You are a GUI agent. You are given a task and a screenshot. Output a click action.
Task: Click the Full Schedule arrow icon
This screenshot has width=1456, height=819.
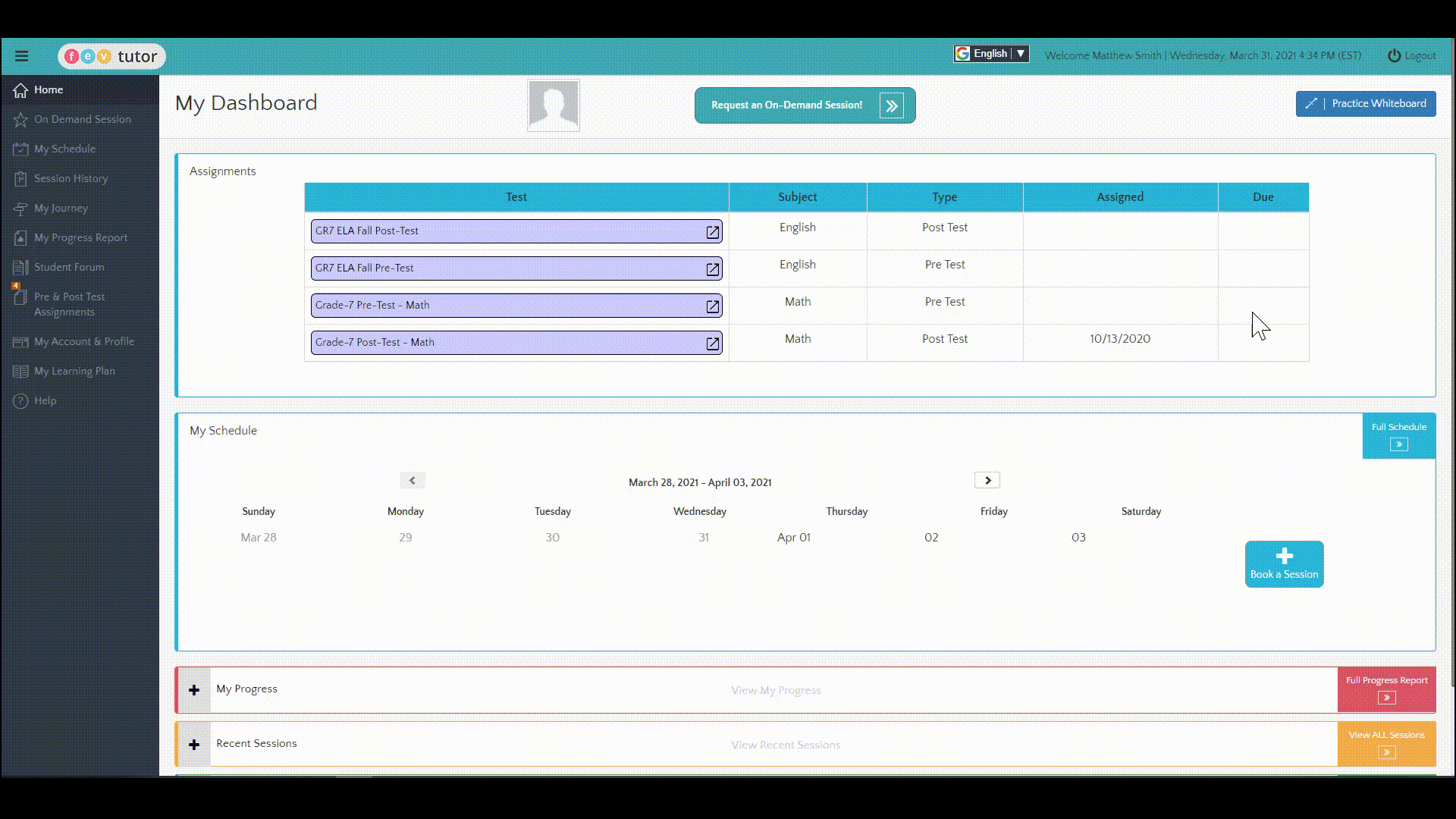1398,445
